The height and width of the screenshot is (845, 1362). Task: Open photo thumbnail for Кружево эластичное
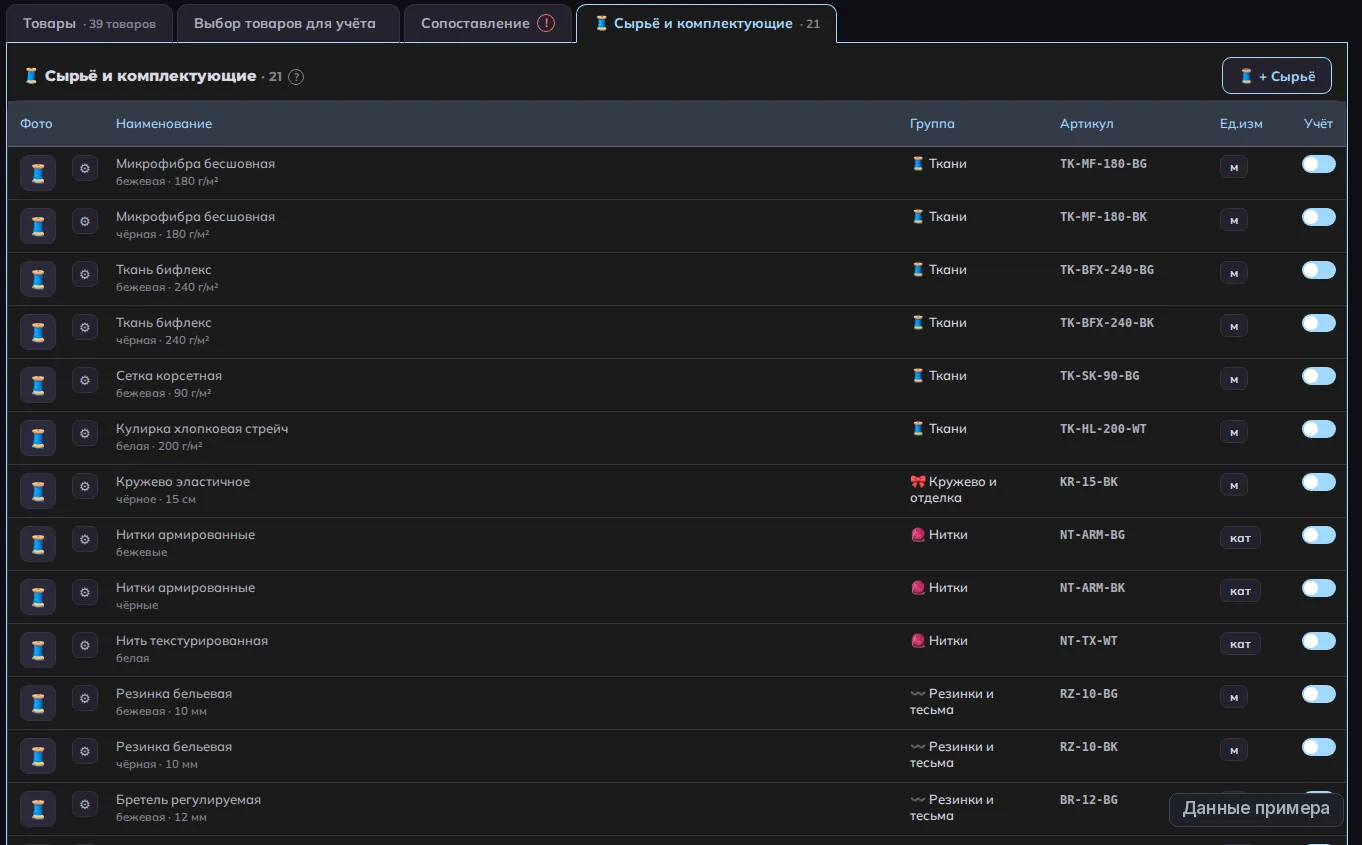38,491
